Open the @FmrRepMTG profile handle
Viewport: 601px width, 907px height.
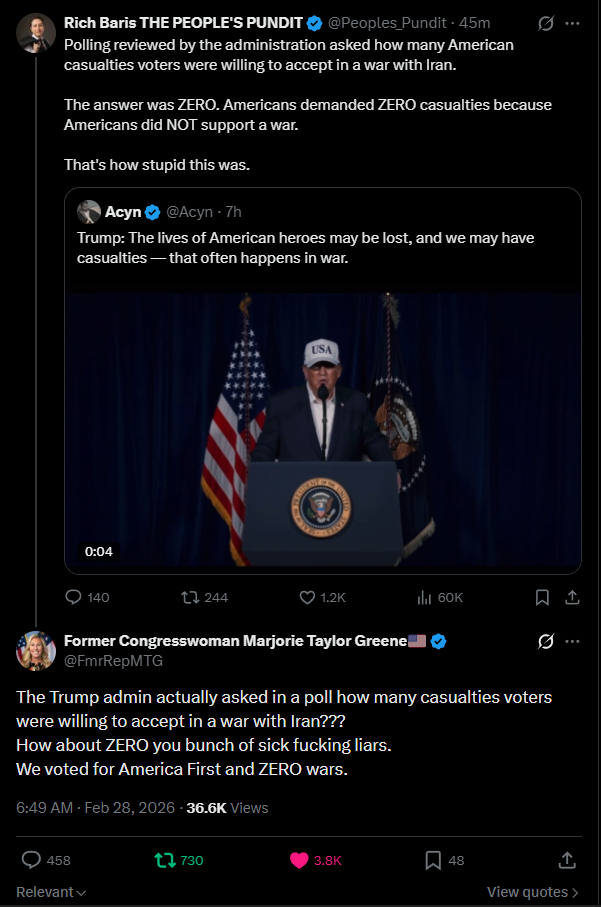pos(113,661)
